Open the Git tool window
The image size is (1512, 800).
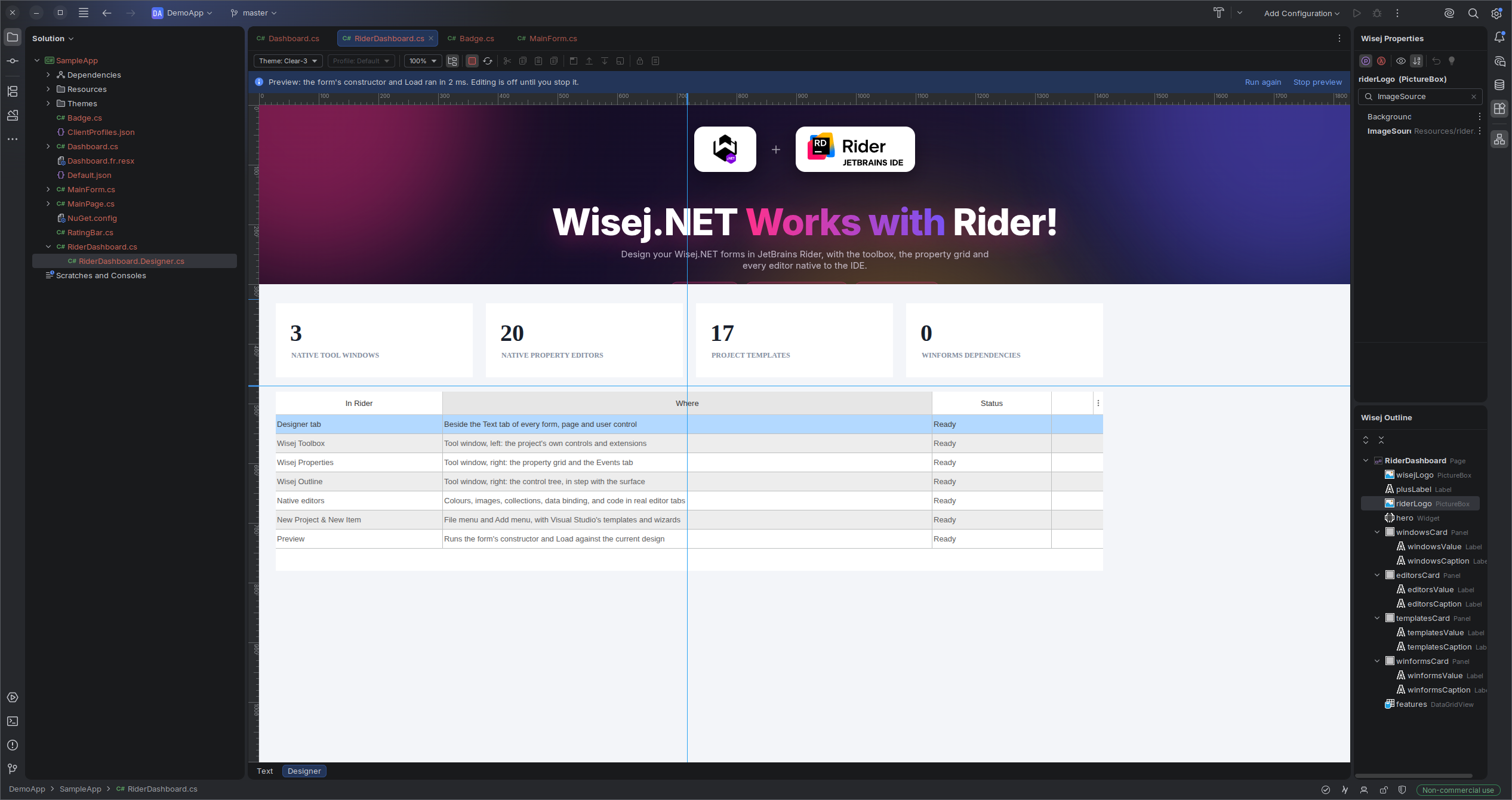[x=13, y=769]
